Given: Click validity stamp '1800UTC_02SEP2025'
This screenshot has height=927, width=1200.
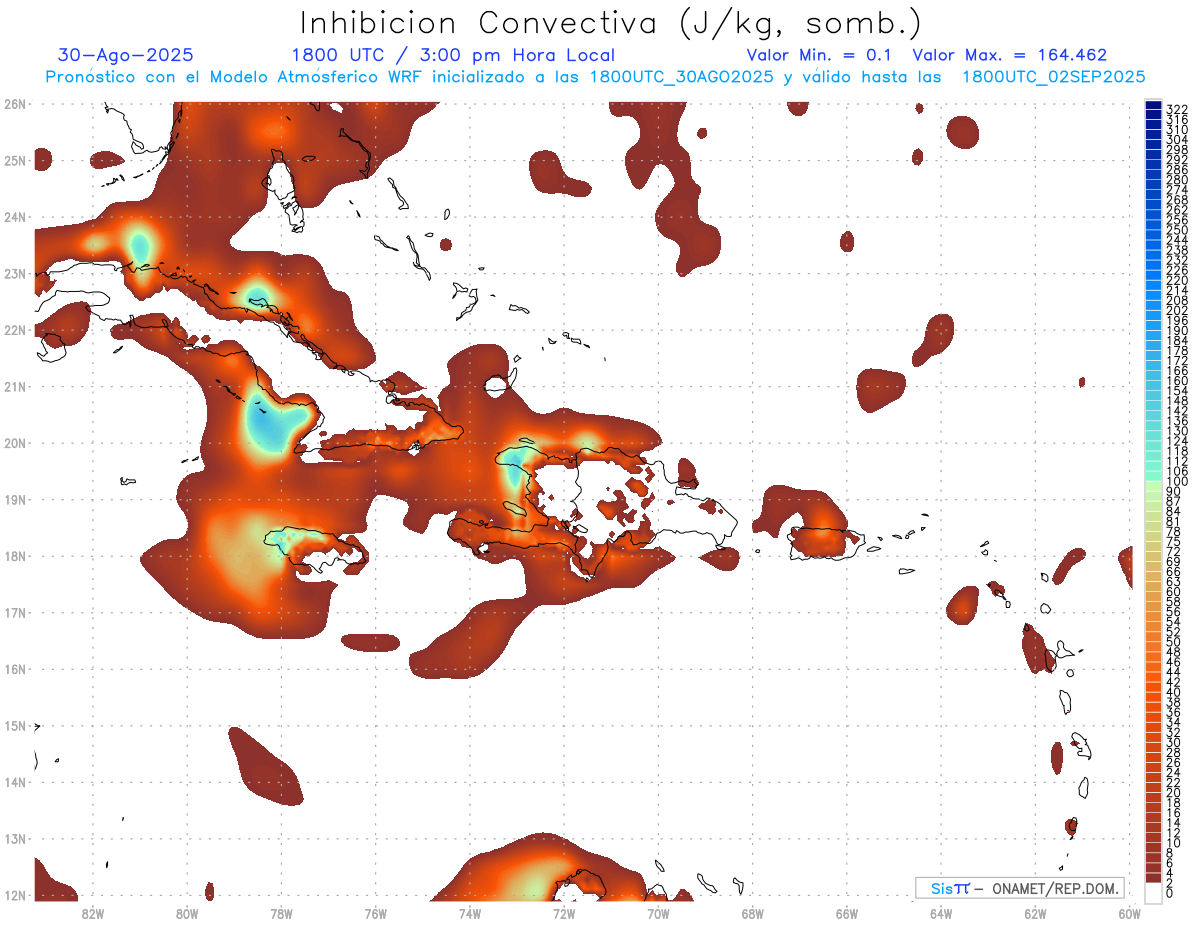Looking at the screenshot, I should pyautogui.click(x=1053, y=76).
